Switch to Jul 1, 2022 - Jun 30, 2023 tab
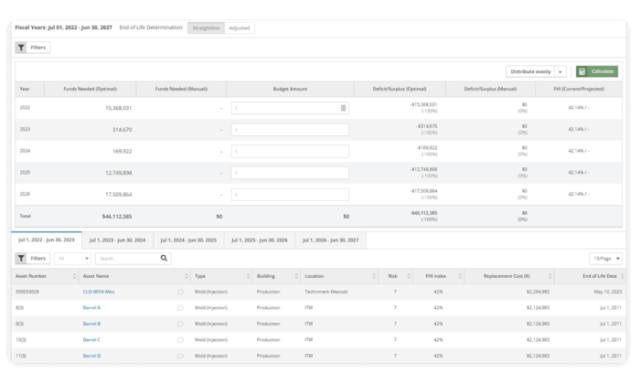Screen dimensions: 640x384 pyautogui.click(x=47, y=240)
